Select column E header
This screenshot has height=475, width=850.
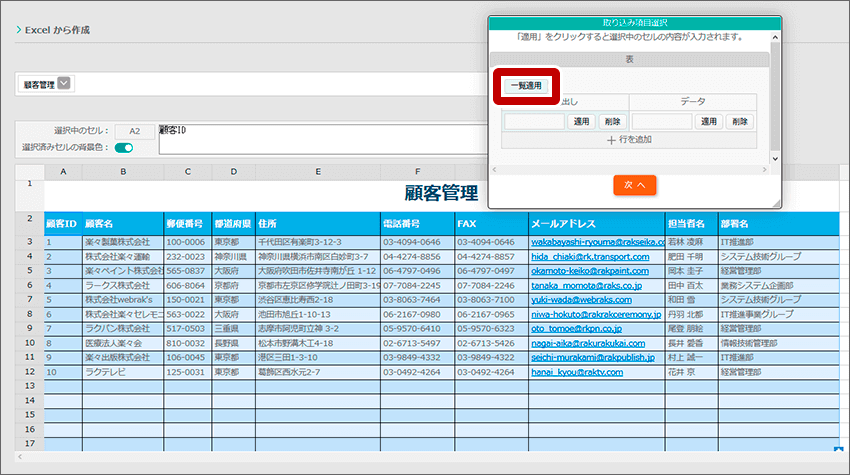[318, 172]
